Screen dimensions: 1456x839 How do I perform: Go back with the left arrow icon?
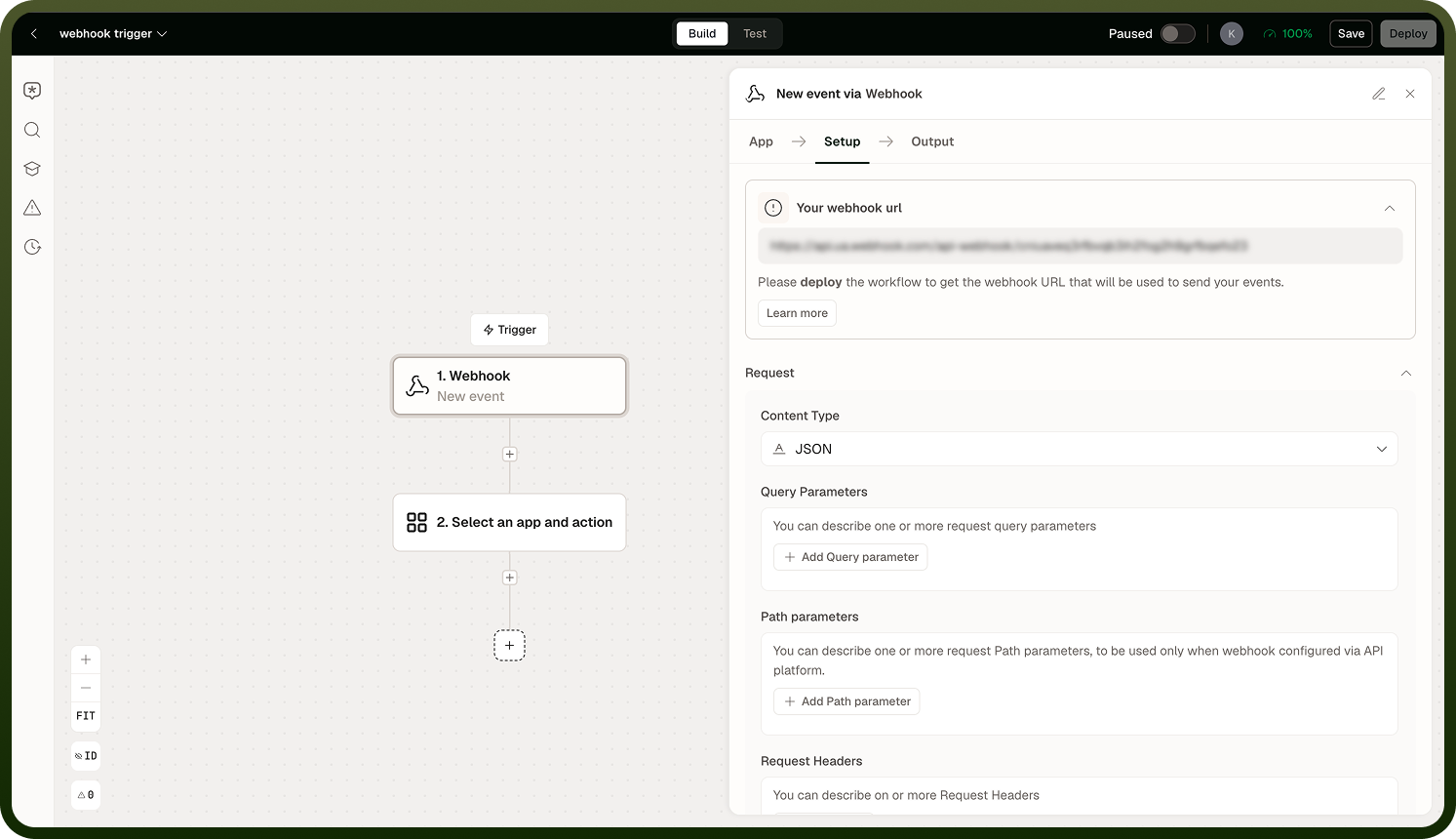pyautogui.click(x=34, y=33)
